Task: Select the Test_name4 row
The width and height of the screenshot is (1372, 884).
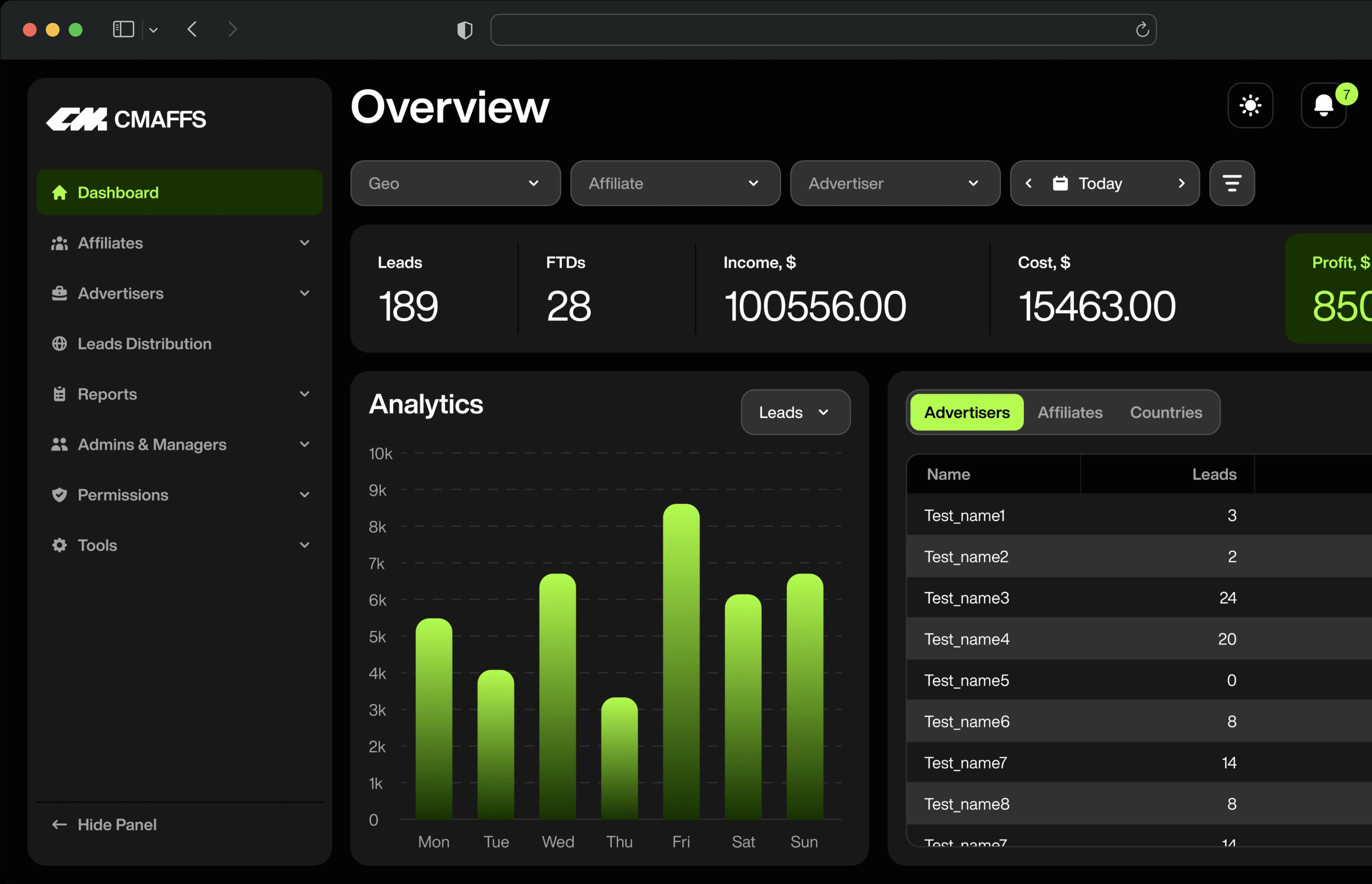Action: coord(1139,639)
